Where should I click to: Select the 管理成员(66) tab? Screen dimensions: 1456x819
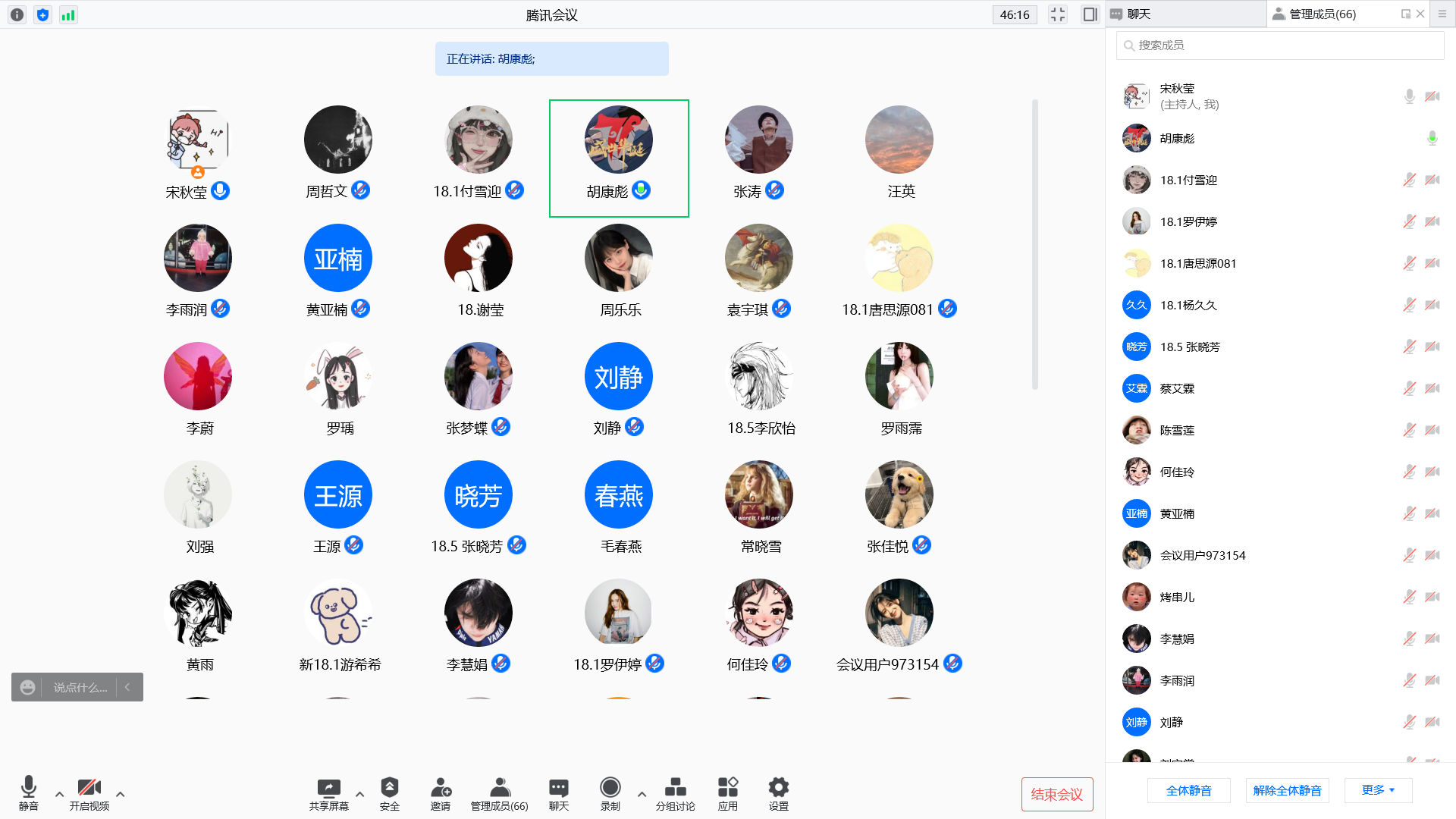click(1322, 14)
